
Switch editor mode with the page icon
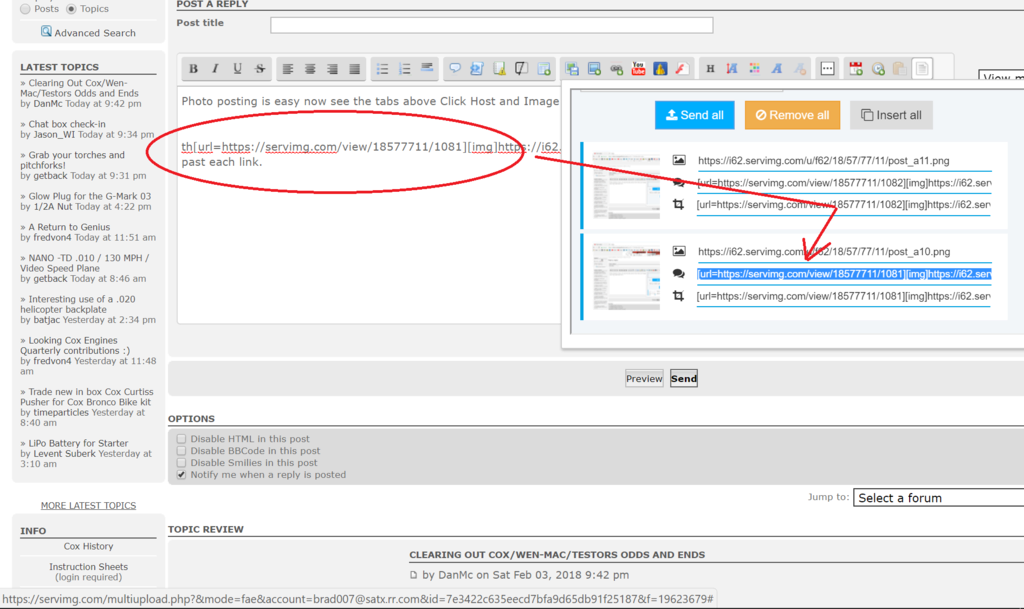[922, 69]
